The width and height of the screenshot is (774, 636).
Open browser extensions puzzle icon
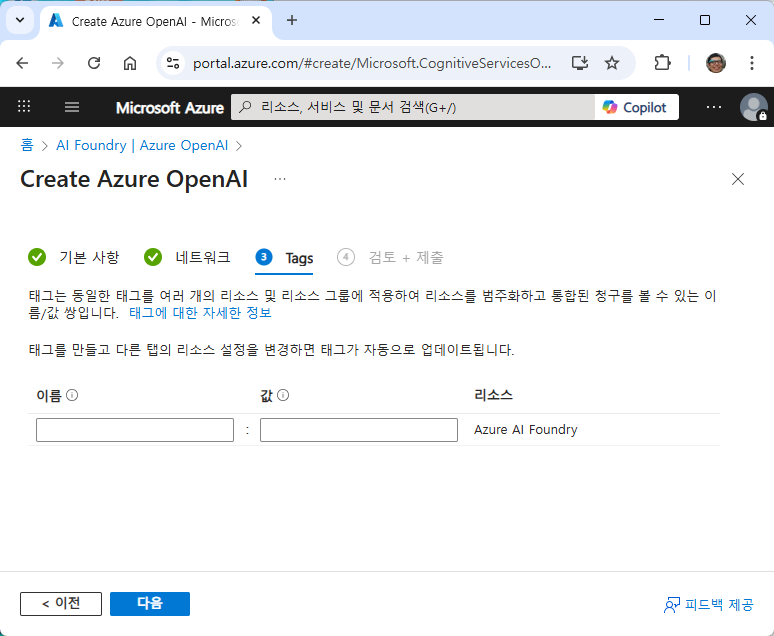(x=662, y=63)
